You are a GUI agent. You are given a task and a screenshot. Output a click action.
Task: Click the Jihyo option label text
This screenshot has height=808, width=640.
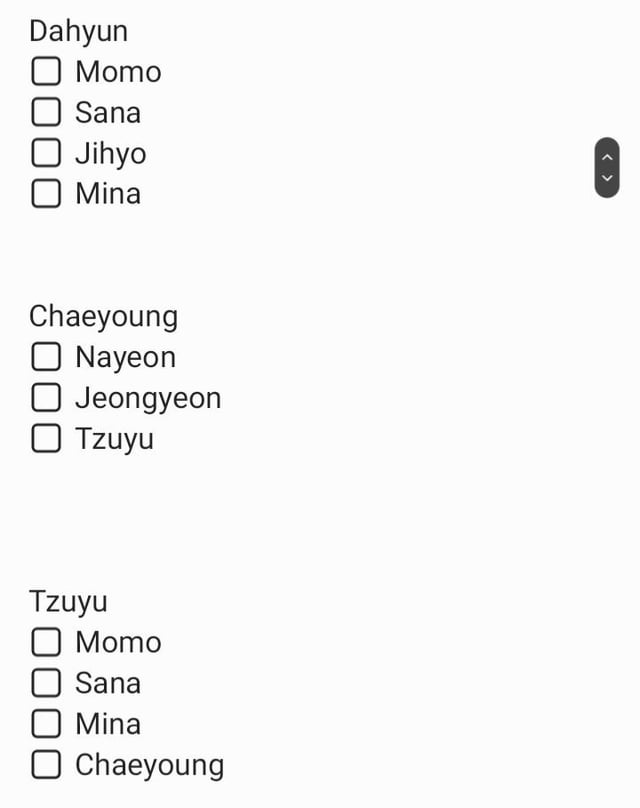click(110, 153)
